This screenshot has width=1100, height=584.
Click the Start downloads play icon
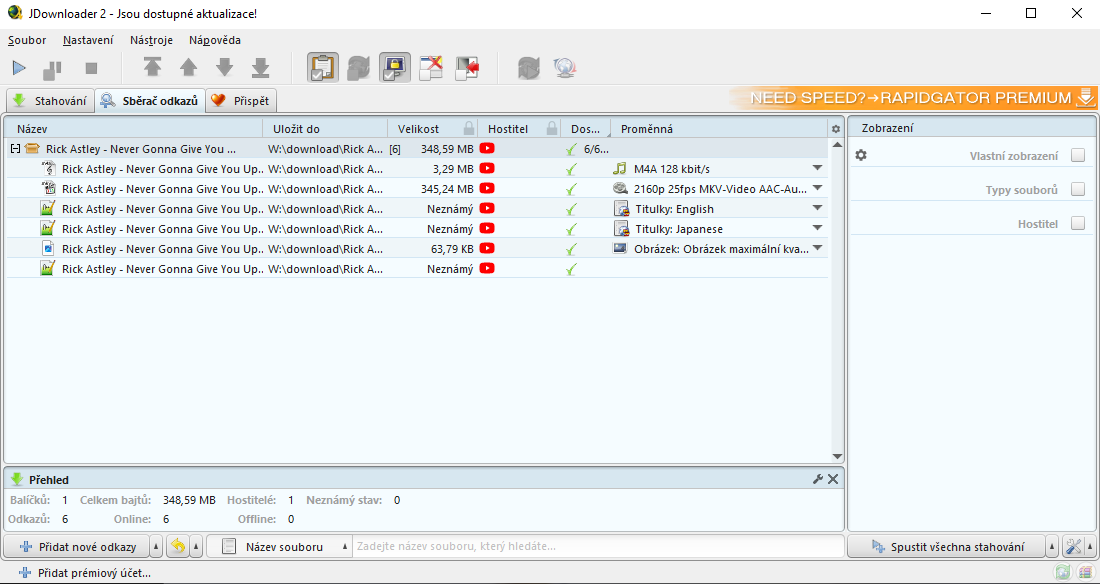20,68
